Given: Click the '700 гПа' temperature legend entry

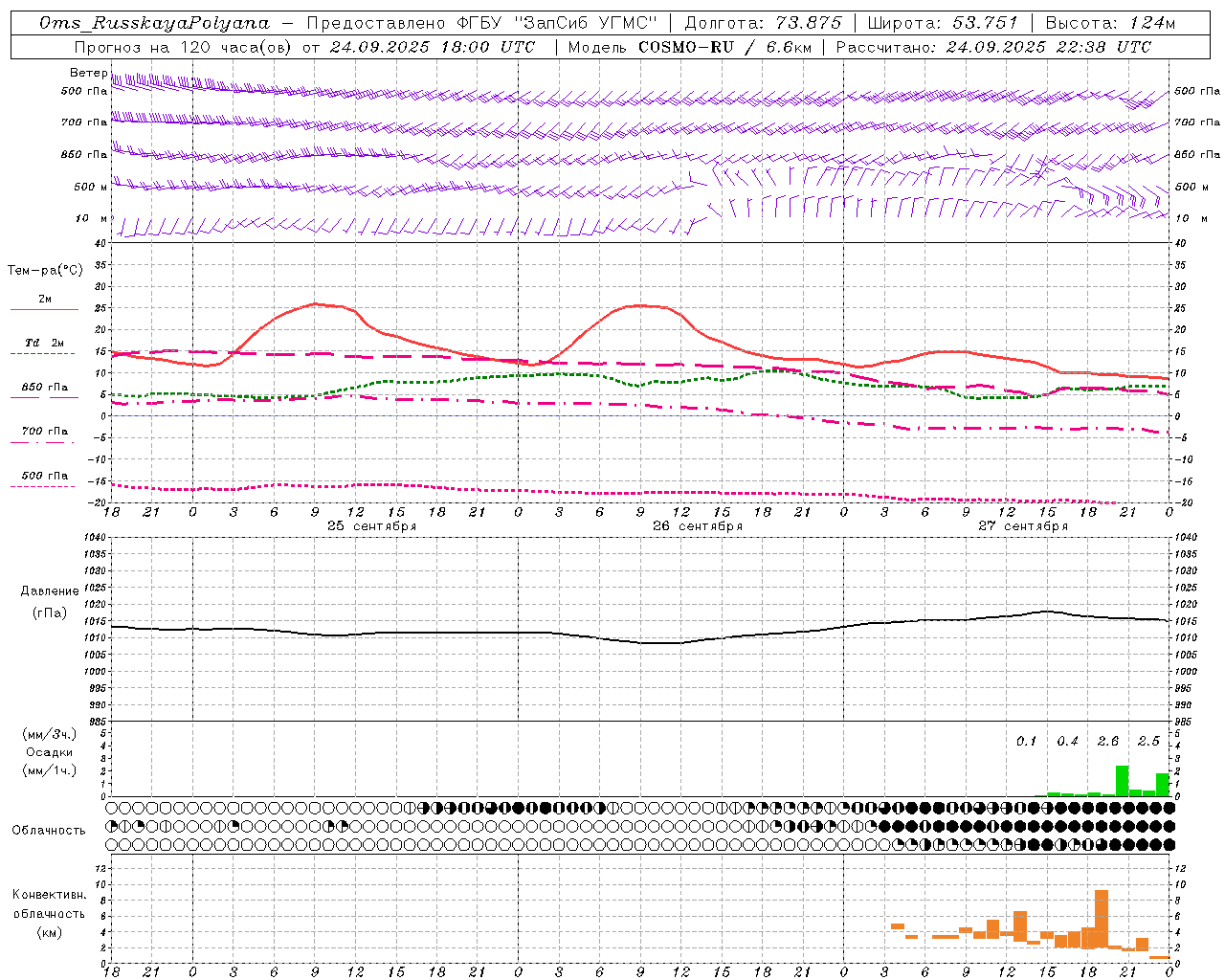Looking at the screenshot, I should click(45, 432).
